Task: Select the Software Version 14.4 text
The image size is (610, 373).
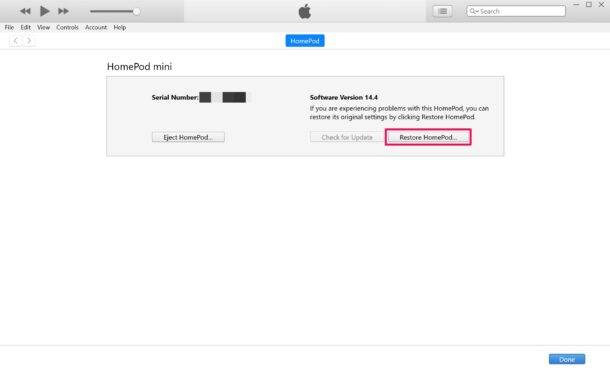Action: tap(344, 97)
